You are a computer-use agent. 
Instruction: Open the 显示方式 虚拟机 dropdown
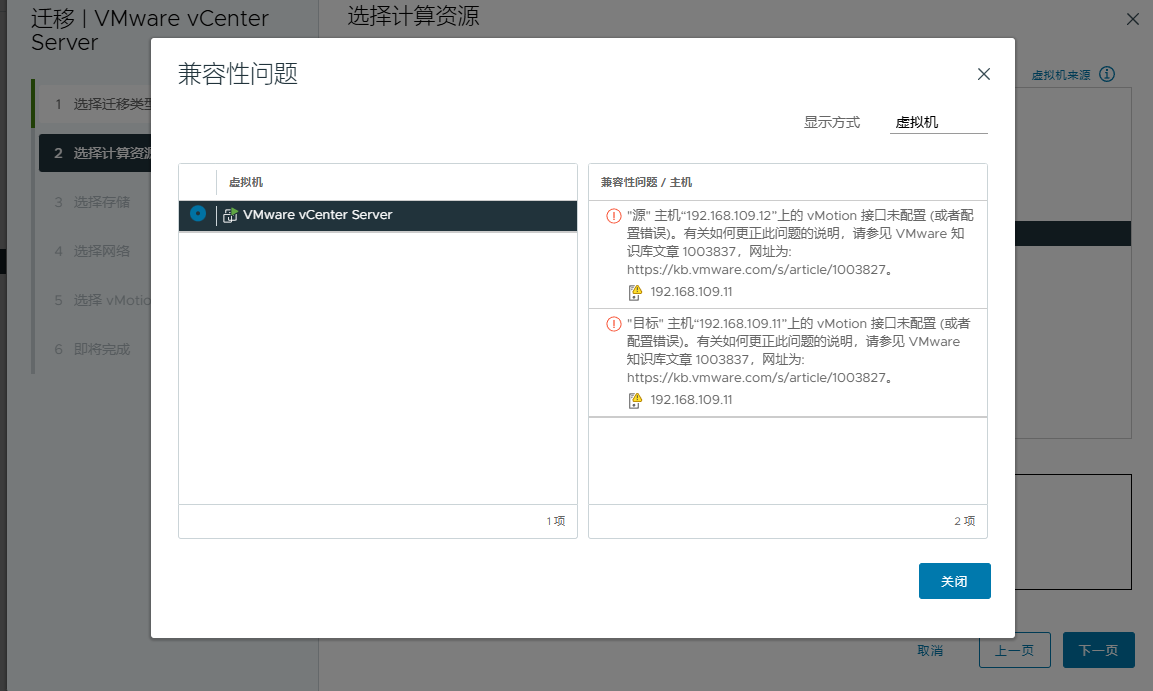[938, 123]
